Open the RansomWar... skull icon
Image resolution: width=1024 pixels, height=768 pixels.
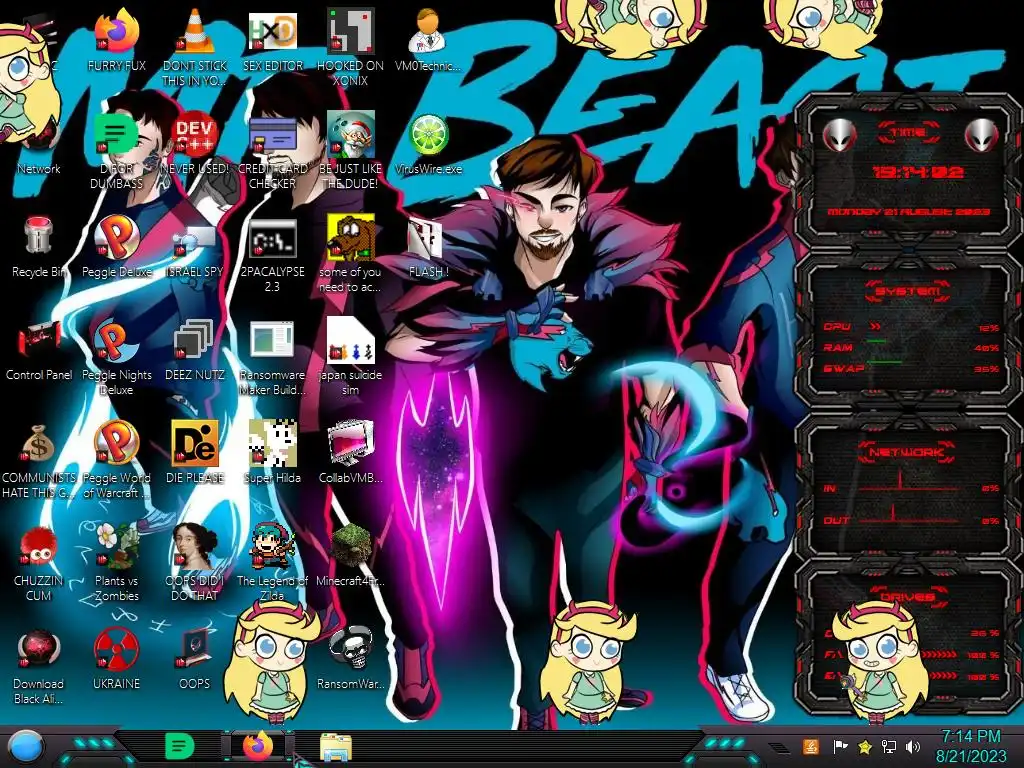click(x=350, y=649)
